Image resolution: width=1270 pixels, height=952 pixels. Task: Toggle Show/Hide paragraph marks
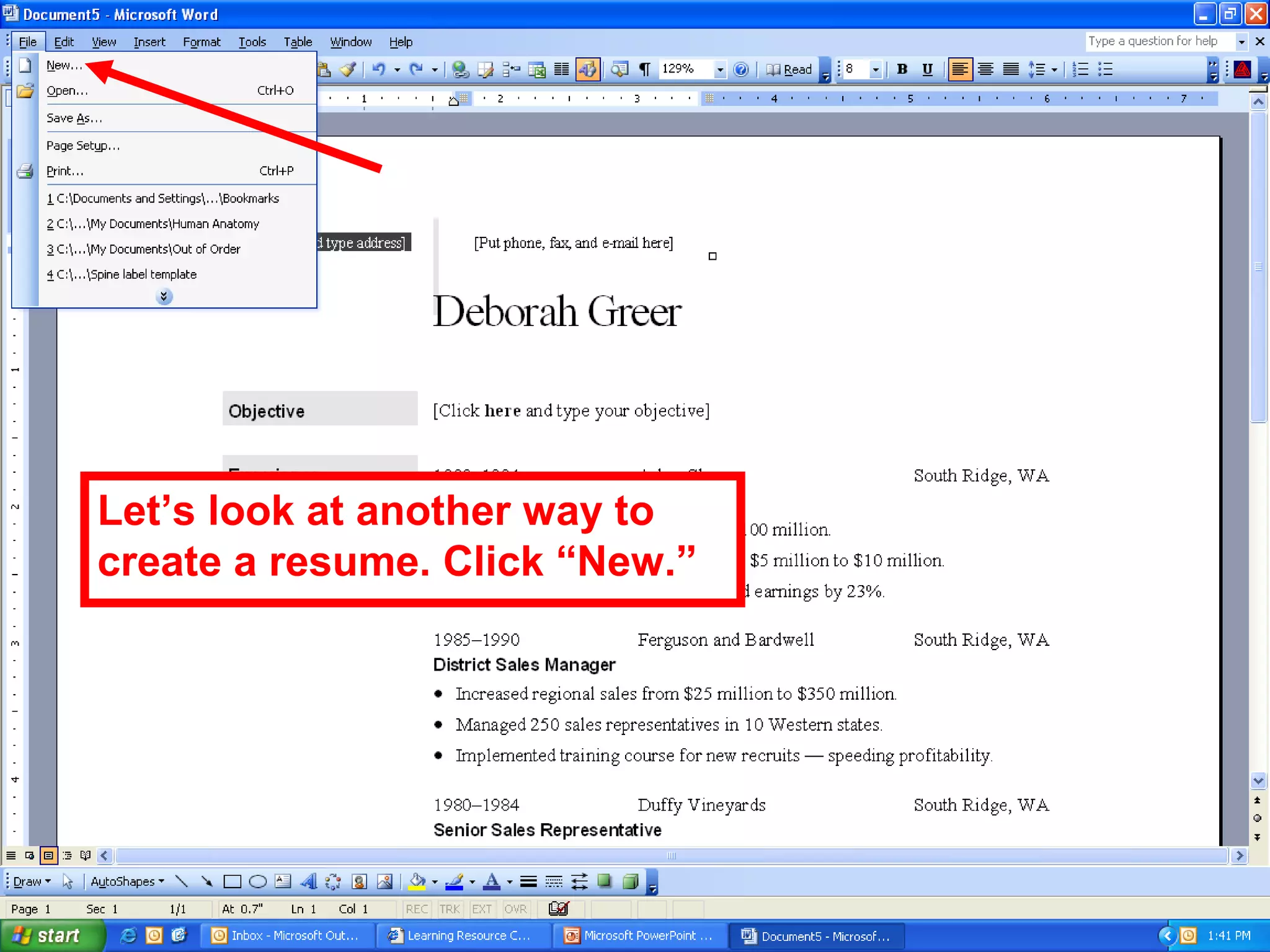(x=644, y=69)
